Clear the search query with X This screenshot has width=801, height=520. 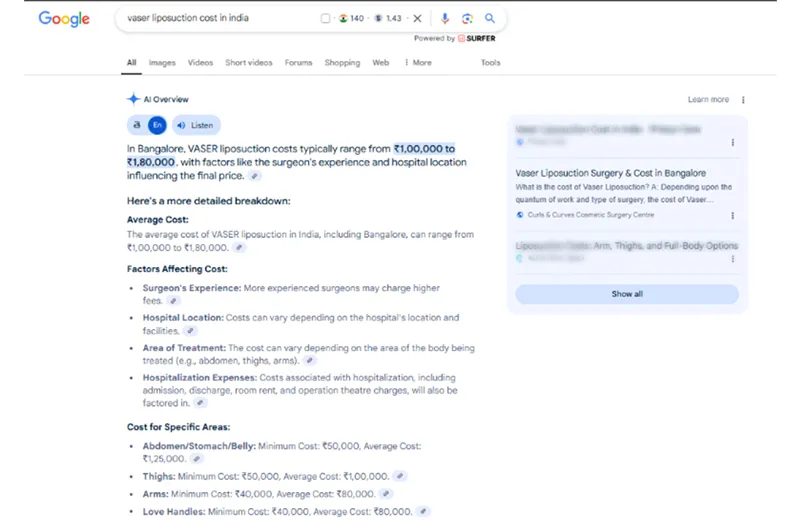[x=417, y=18]
